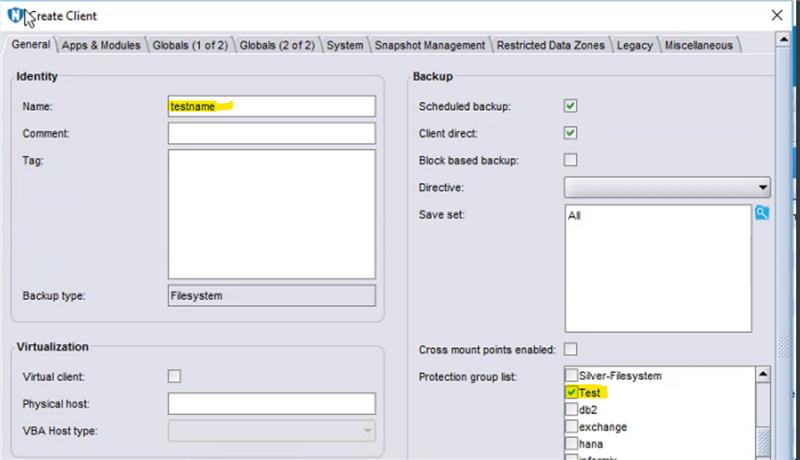The height and width of the screenshot is (460, 800).
Task: Enable Cross mount points checkbox
Action: [x=570, y=349]
